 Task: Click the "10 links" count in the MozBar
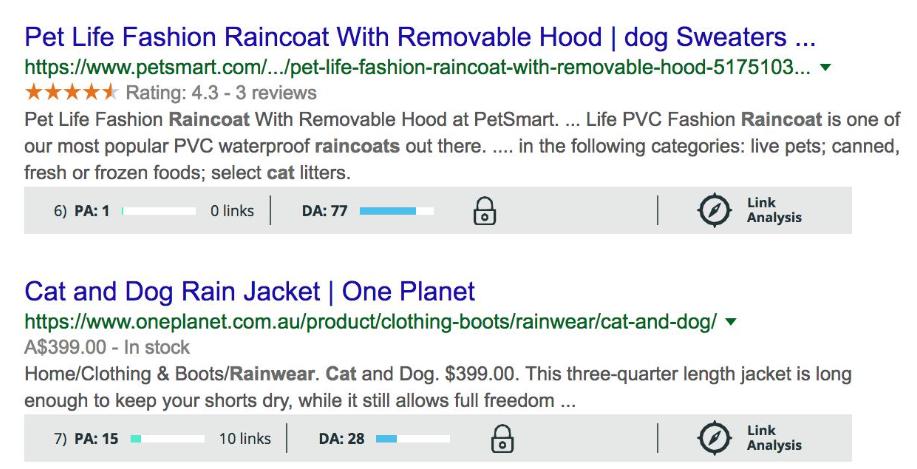pyautogui.click(x=245, y=439)
